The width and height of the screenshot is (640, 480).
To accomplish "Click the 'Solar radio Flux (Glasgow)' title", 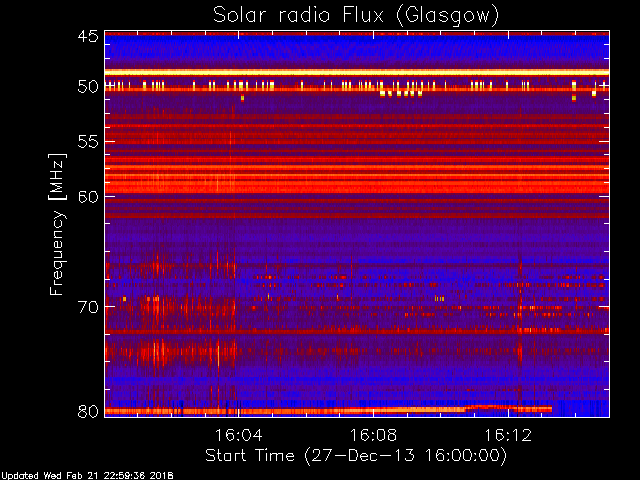I will click(356, 14).
